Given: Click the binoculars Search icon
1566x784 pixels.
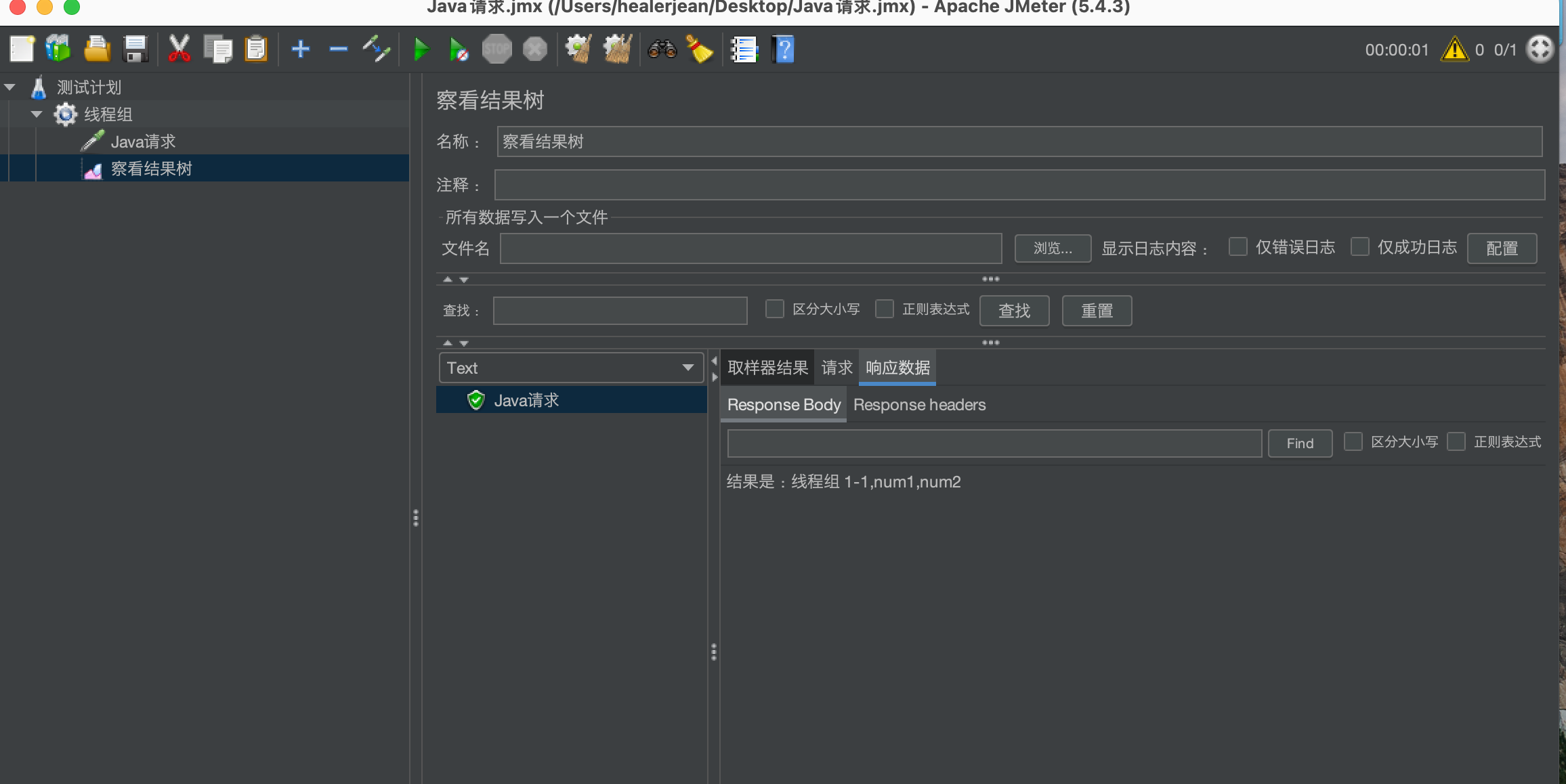Looking at the screenshot, I should click(662, 49).
